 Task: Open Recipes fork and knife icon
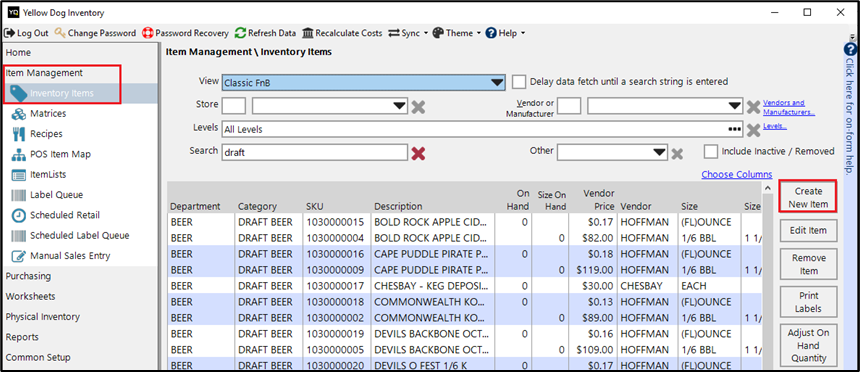click(19, 134)
